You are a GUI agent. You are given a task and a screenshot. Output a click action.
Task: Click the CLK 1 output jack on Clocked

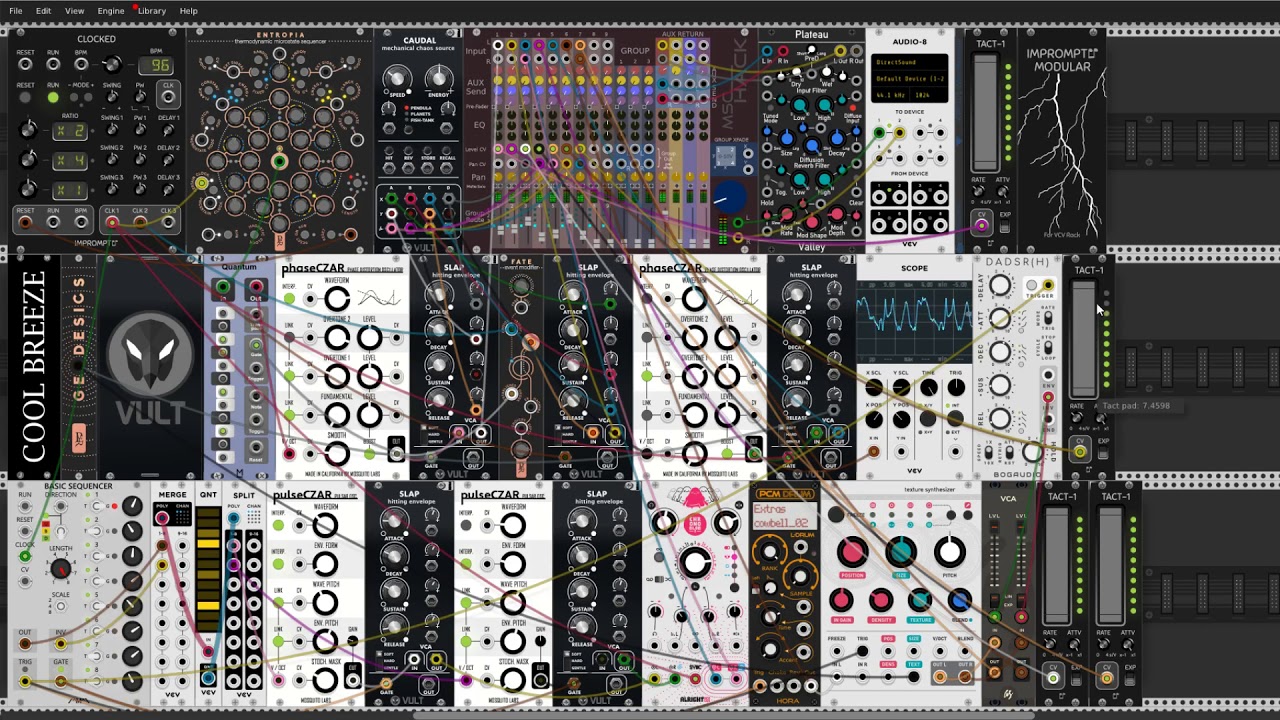pos(111,222)
